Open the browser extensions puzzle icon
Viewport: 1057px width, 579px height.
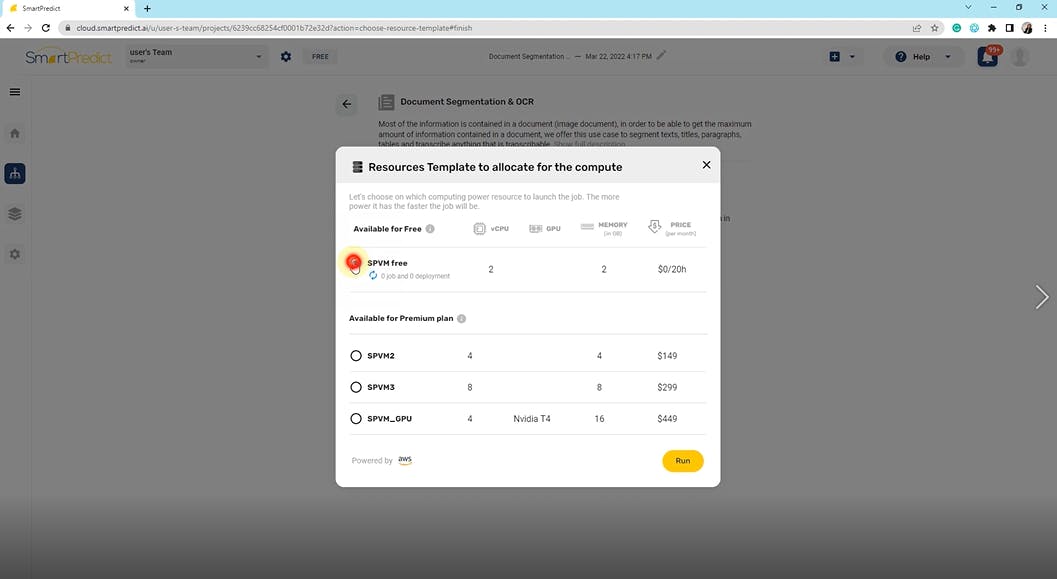992,28
